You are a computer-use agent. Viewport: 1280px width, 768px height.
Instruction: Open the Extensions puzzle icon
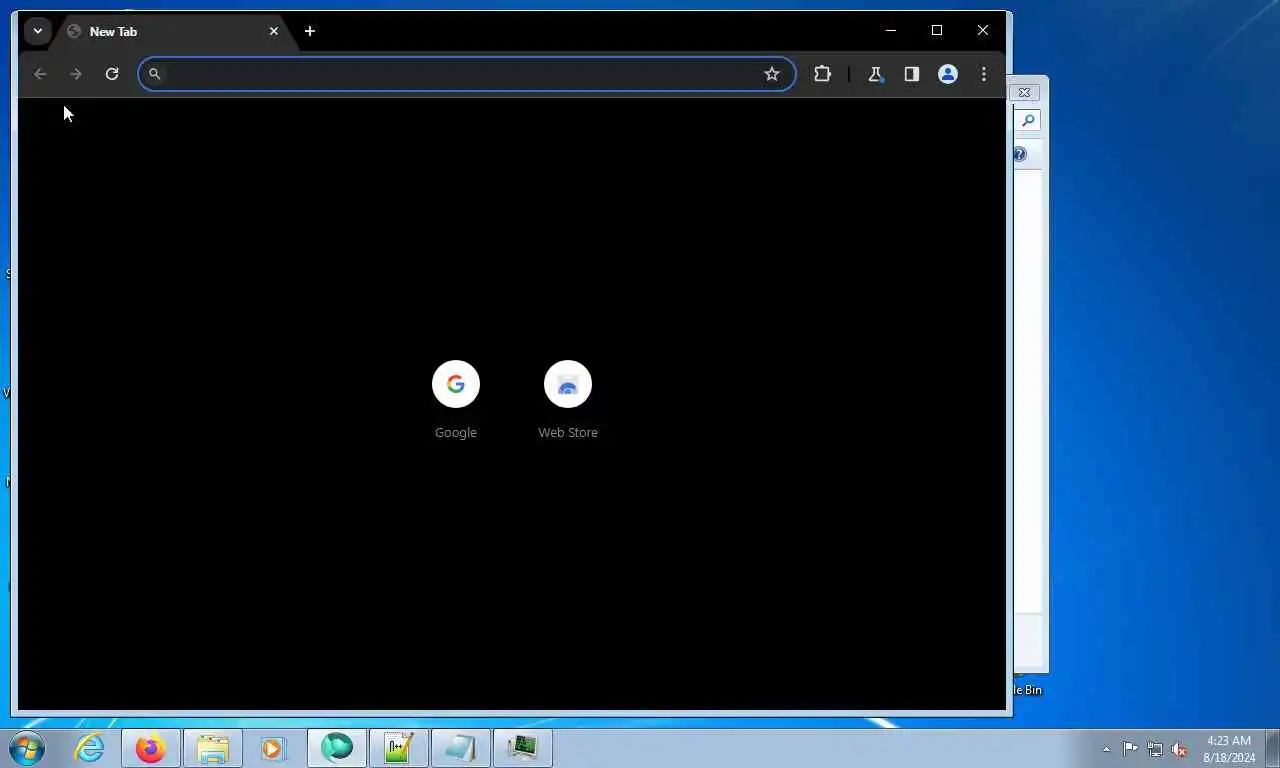[823, 74]
